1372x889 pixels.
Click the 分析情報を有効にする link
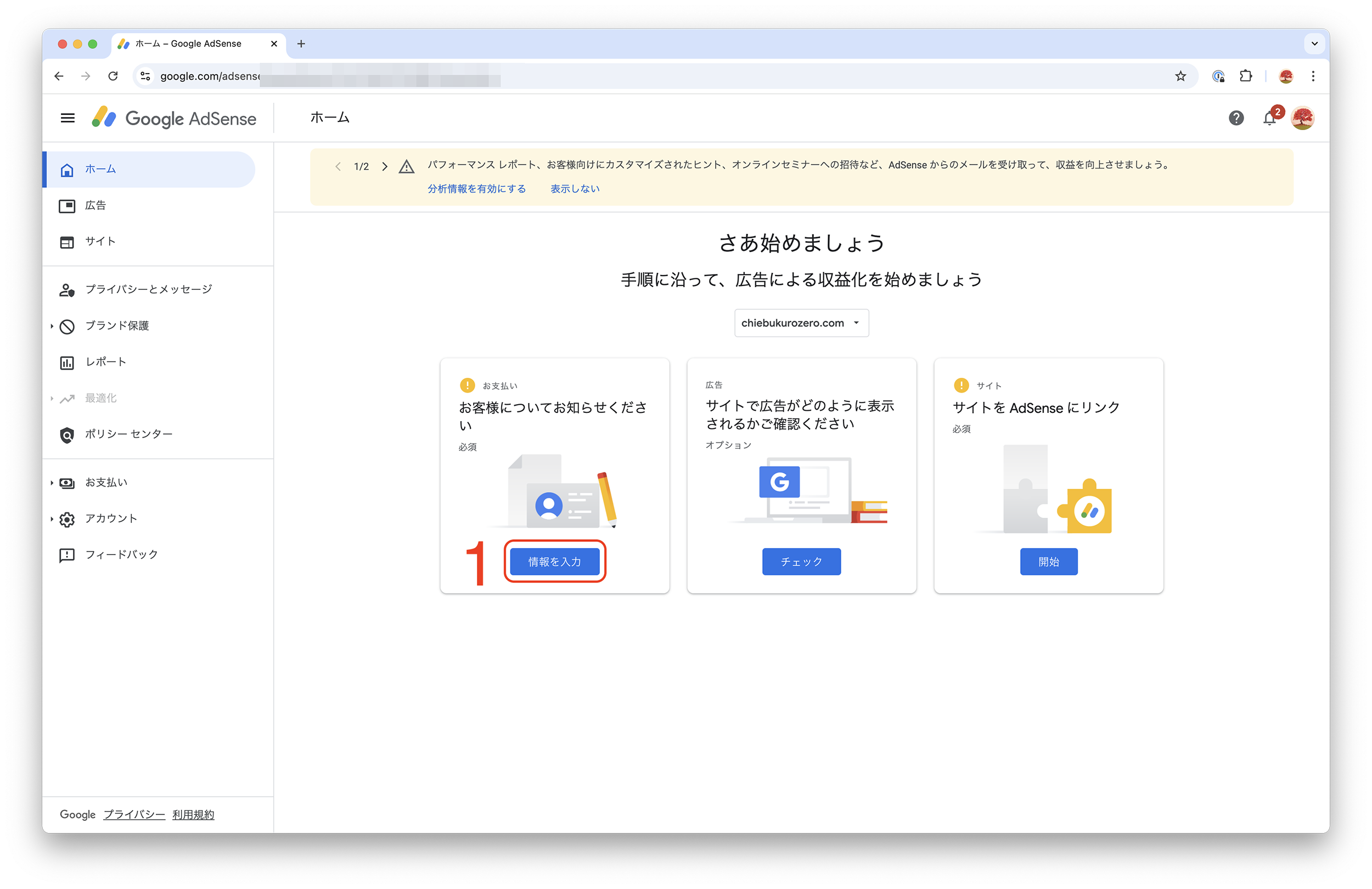click(x=476, y=189)
